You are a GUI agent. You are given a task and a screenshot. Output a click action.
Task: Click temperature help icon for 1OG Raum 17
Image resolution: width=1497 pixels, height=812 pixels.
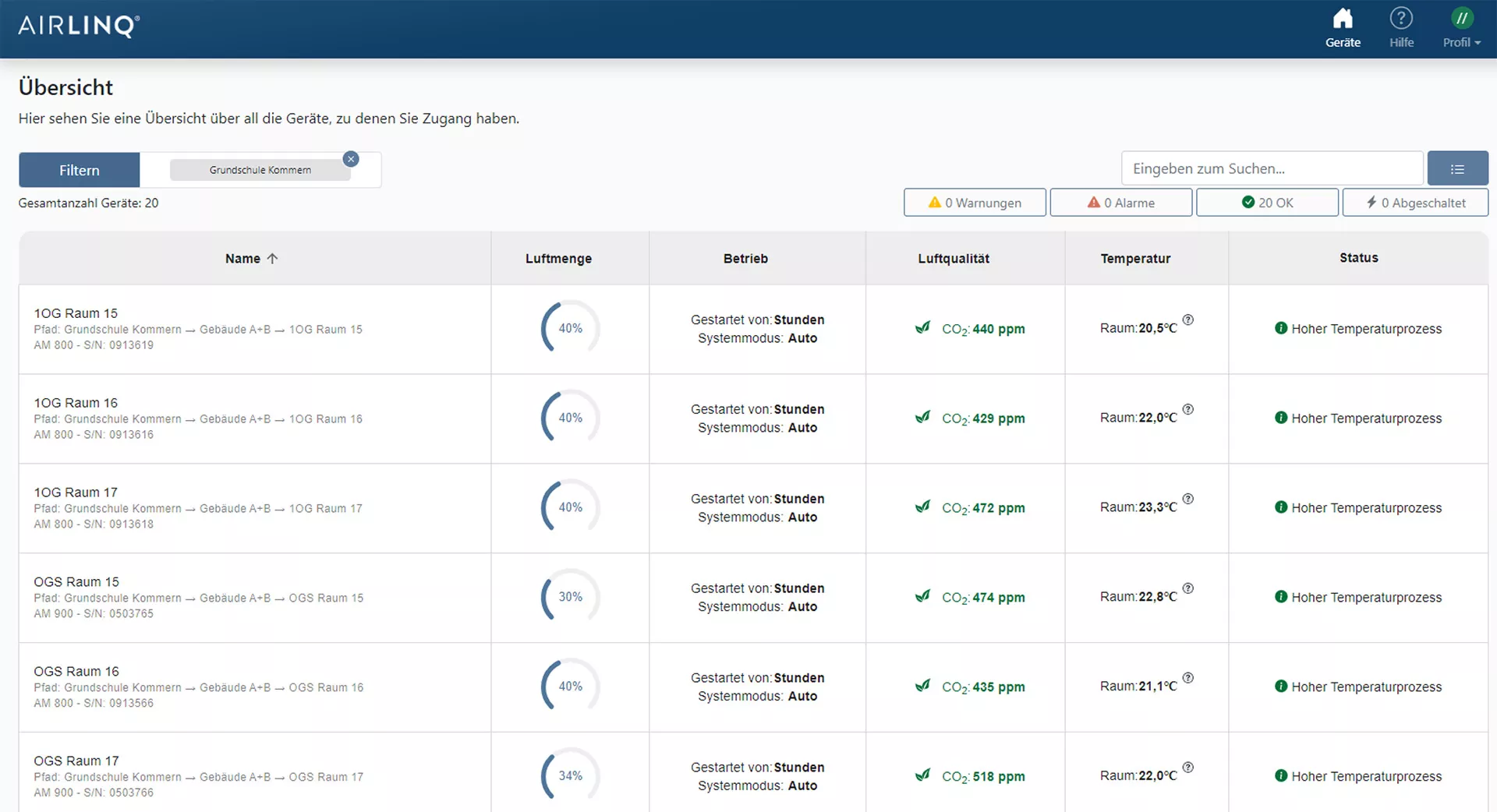[1187, 499]
